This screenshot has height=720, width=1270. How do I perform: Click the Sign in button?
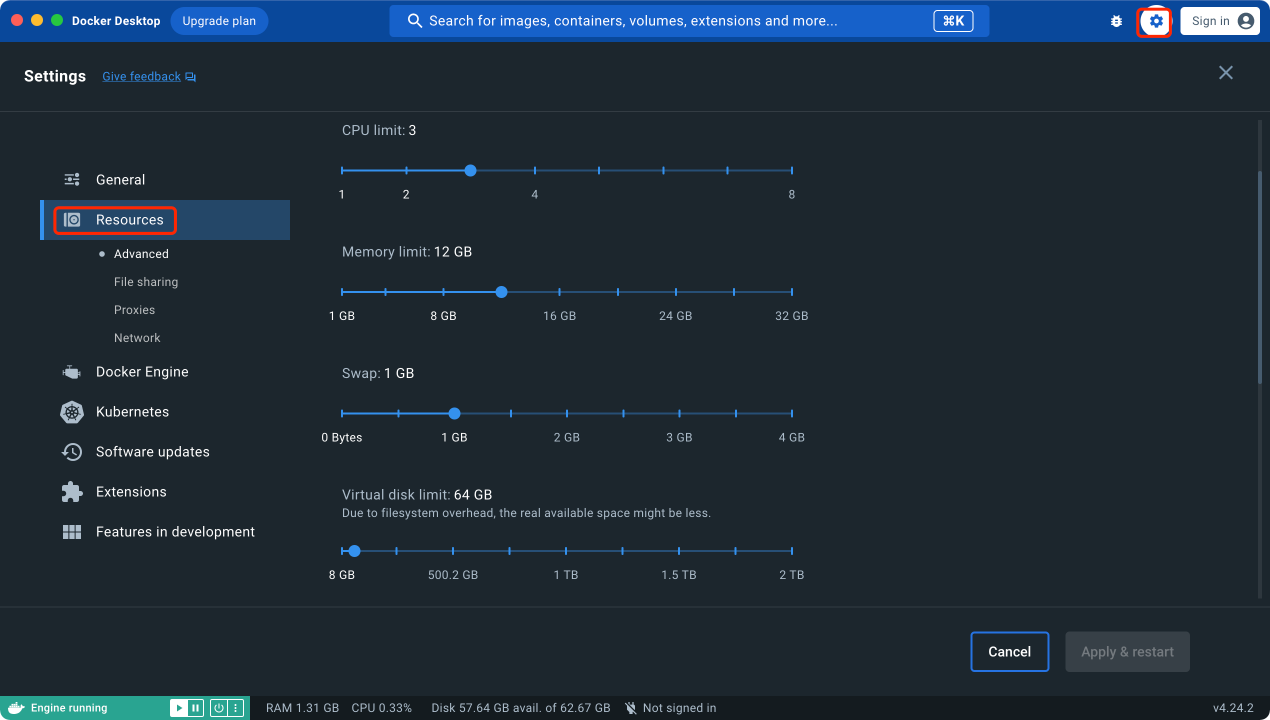[x=1219, y=21]
